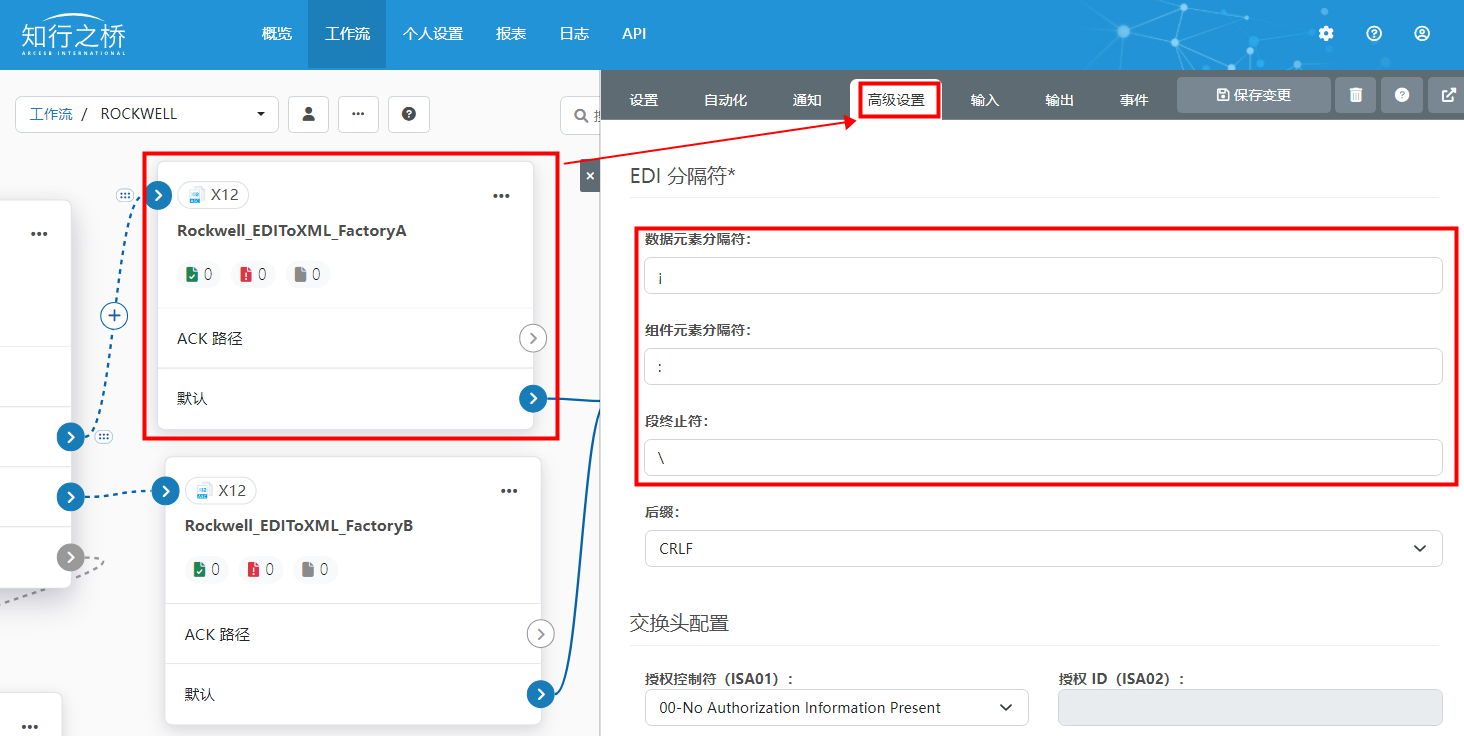The height and width of the screenshot is (736, 1464).
Task: Click the plus icon on dotted connector
Action: point(115,316)
